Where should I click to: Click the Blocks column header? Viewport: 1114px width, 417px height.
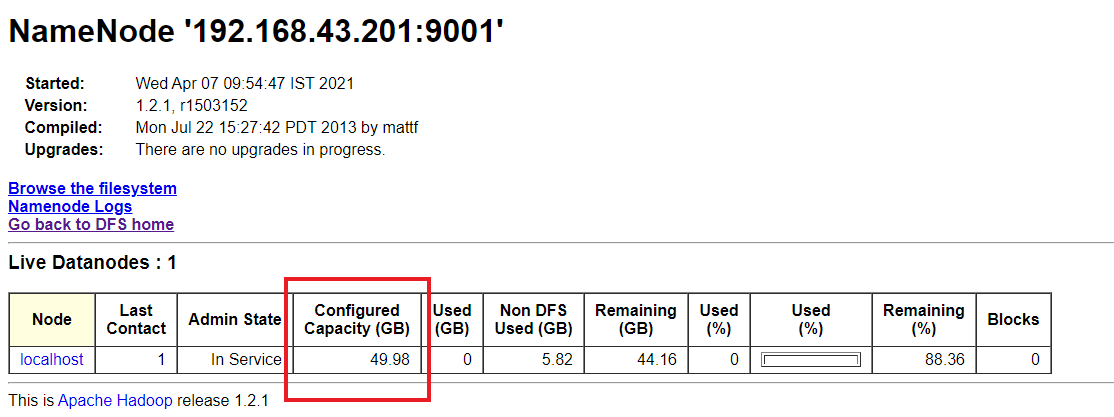1013,319
